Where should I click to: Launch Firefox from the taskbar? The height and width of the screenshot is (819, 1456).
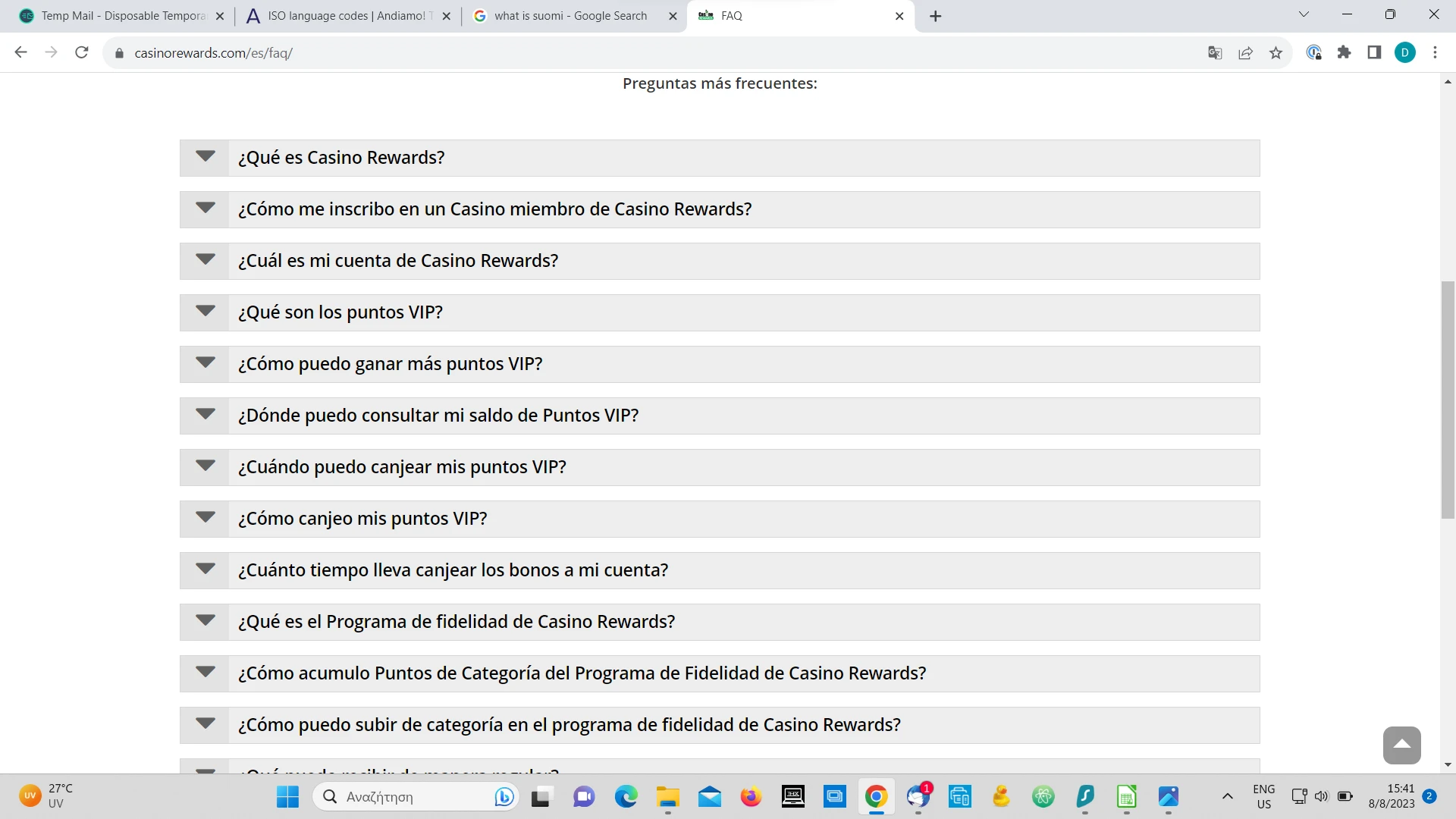pos(752,797)
